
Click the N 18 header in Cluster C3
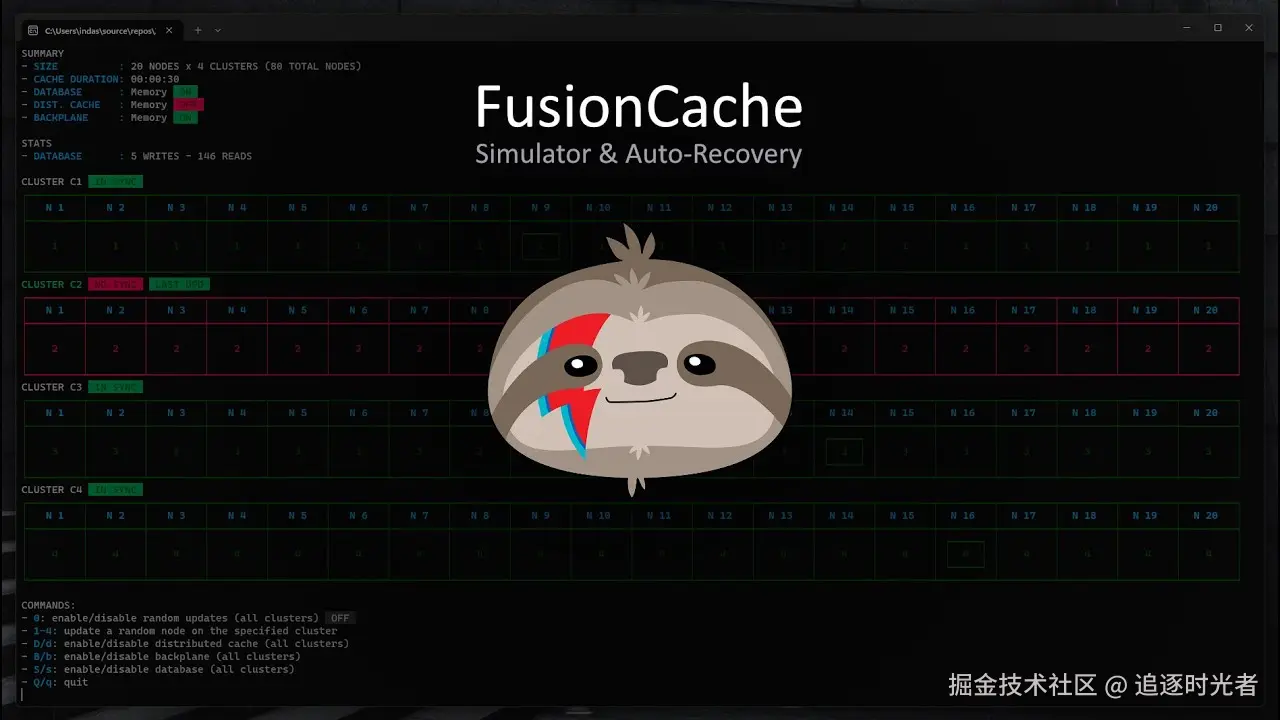point(1088,413)
